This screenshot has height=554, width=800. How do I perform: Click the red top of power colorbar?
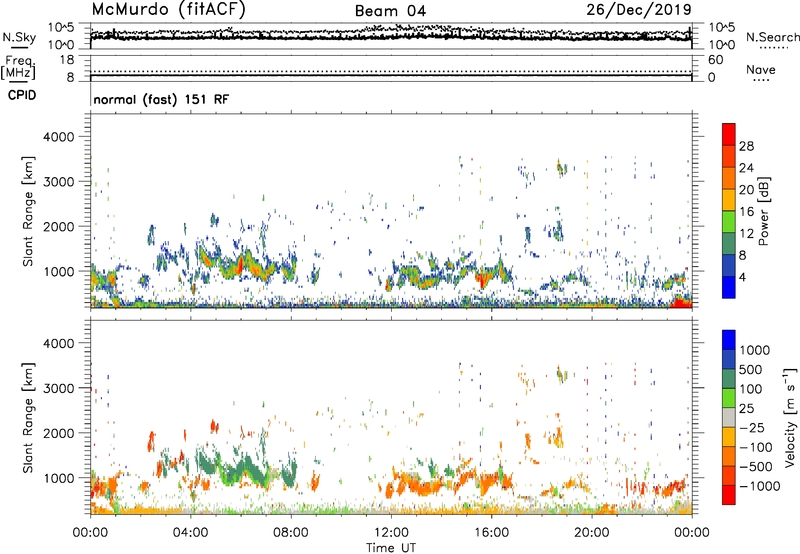click(x=729, y=134)
